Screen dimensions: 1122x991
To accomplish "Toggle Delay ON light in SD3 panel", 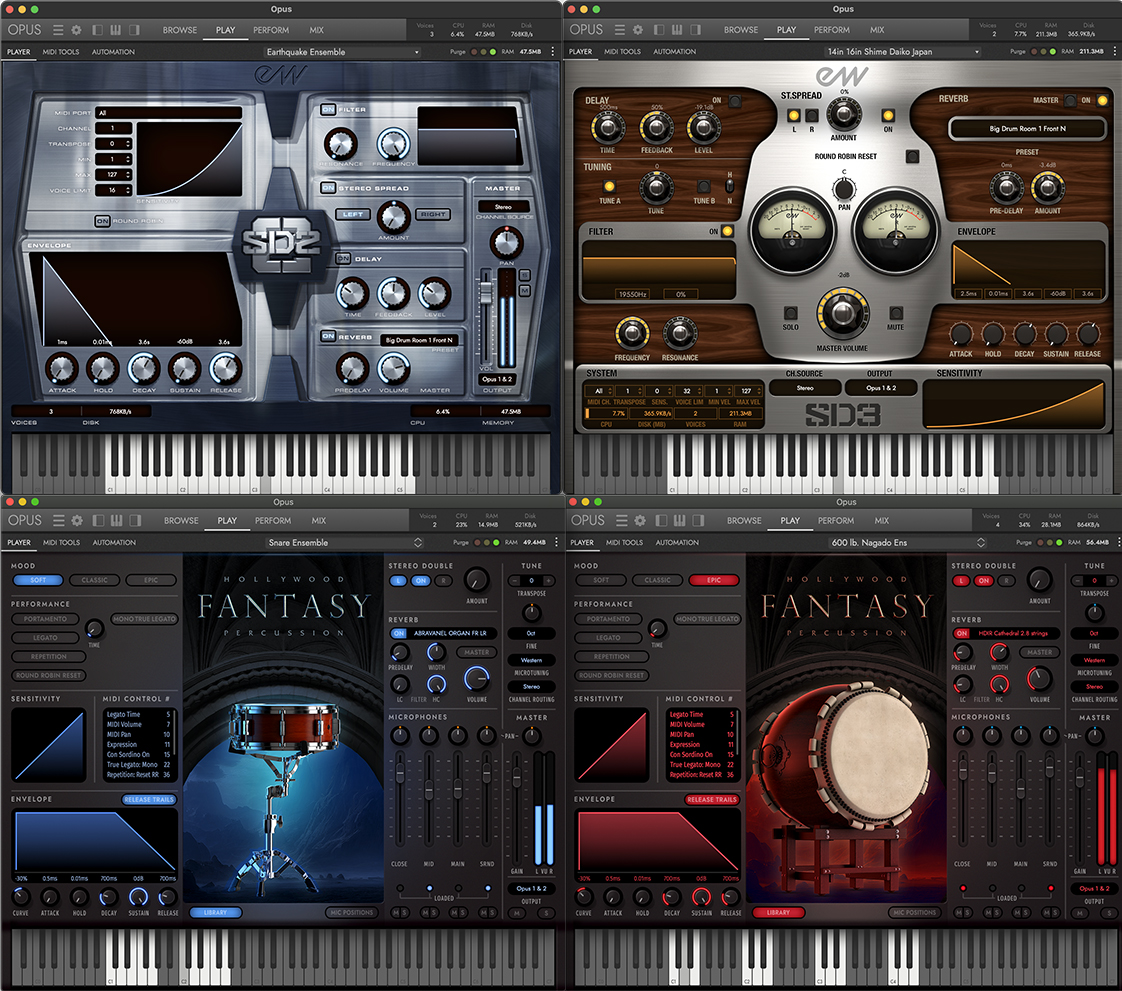I will [x=734, y=101].
